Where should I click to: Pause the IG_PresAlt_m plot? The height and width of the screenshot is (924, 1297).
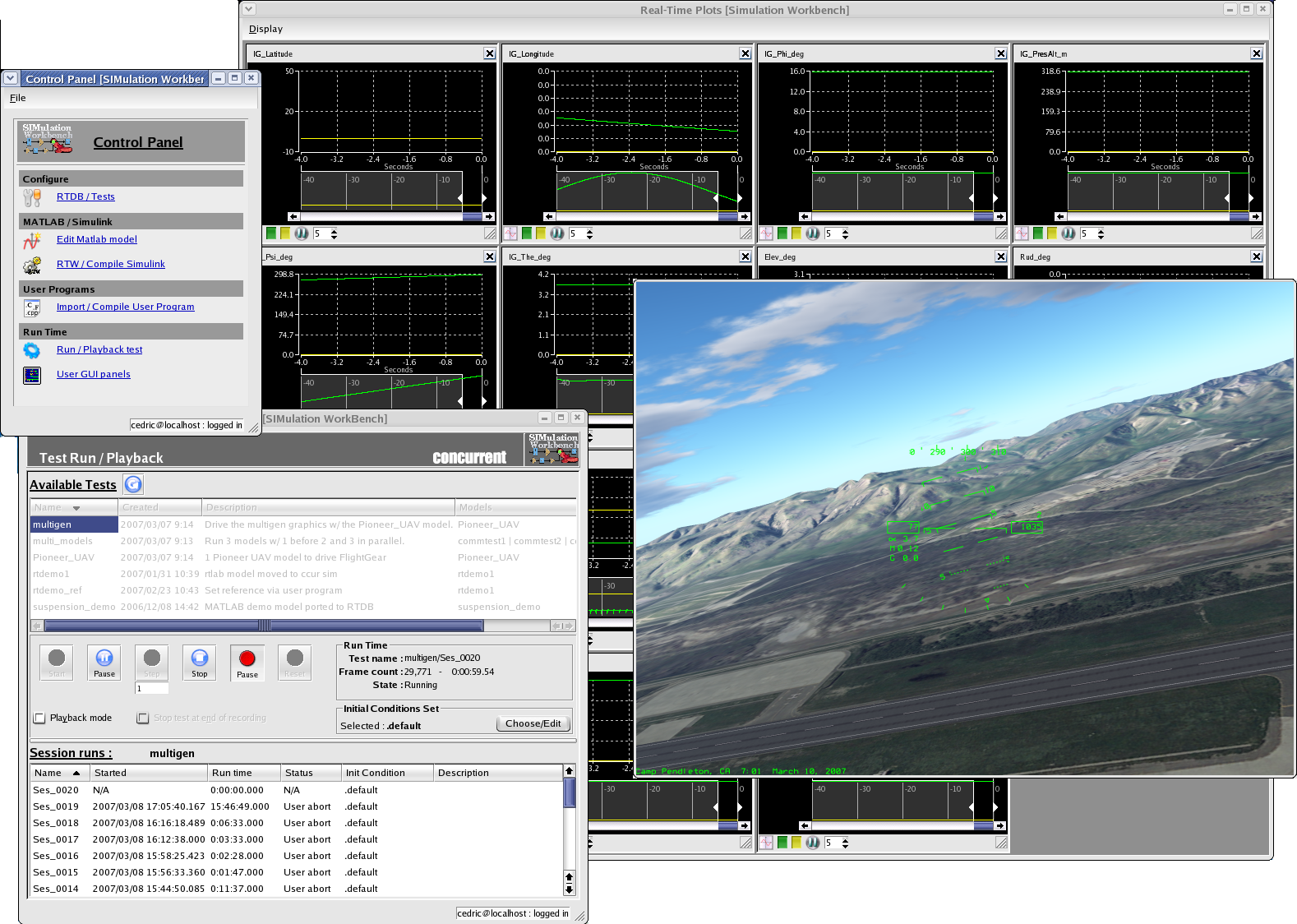[1069, 233]
